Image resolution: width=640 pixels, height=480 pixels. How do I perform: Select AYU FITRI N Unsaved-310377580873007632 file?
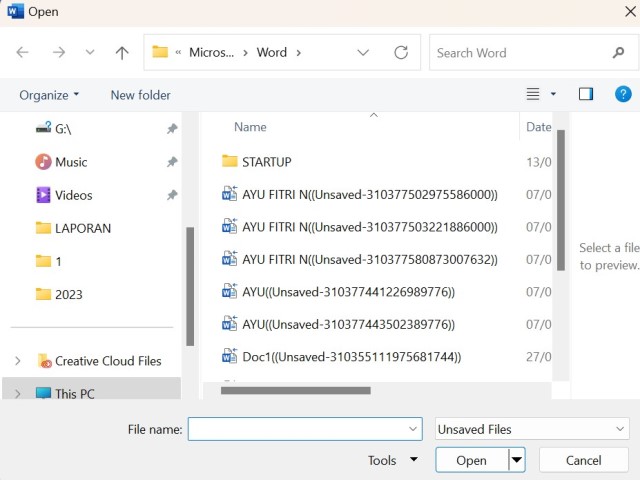[370, 260]
